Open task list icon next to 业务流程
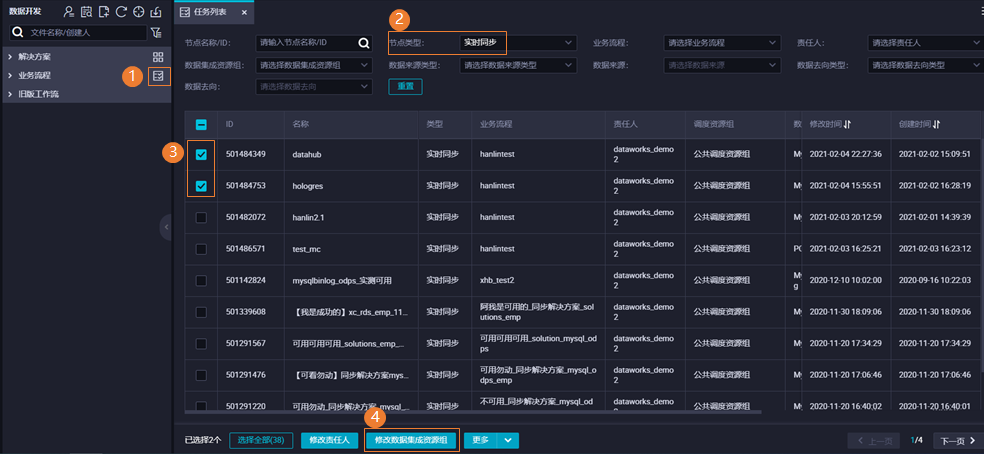The width and height of the screenshot is (984, 454). pos(159,75)
